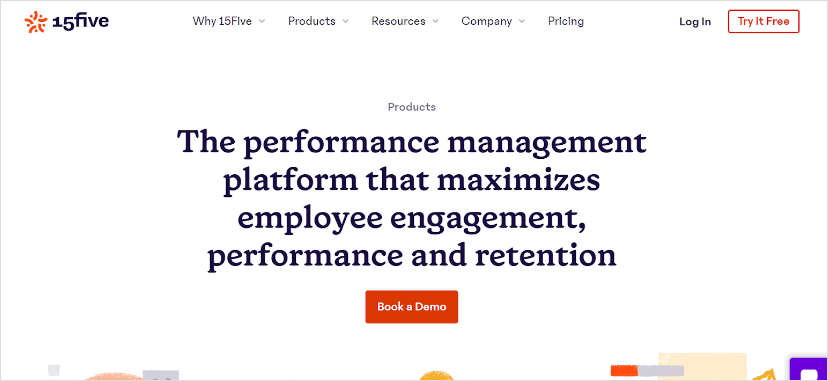The height and width of the screenshot is (381, 828).
Task: Open the purple chat widget
Action: click(x=808, y=369)
